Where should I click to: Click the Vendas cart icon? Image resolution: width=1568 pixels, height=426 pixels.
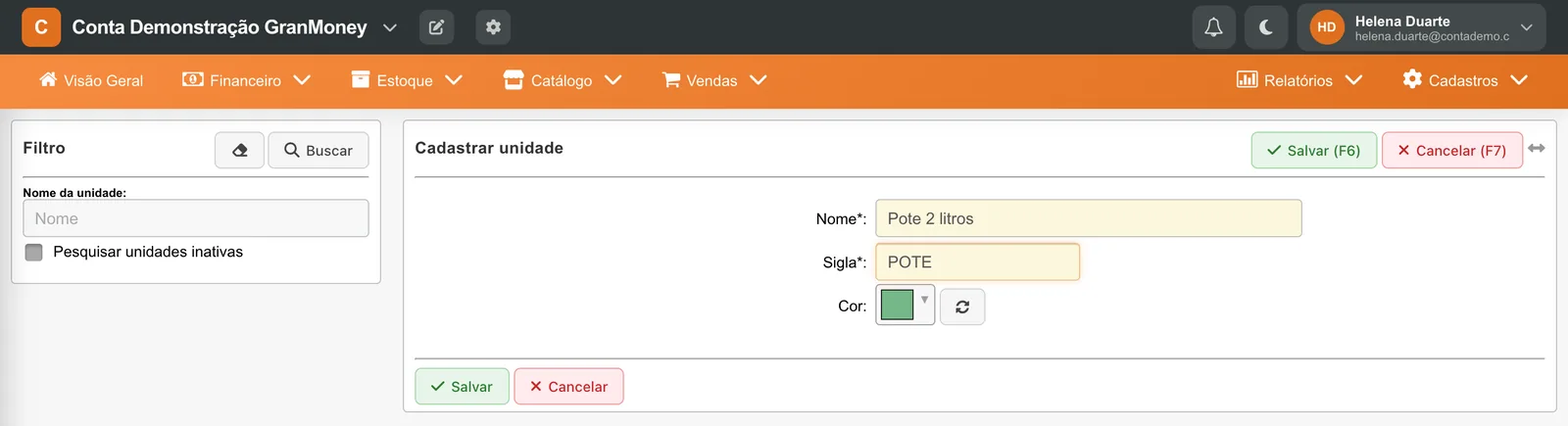pos(671,79)
